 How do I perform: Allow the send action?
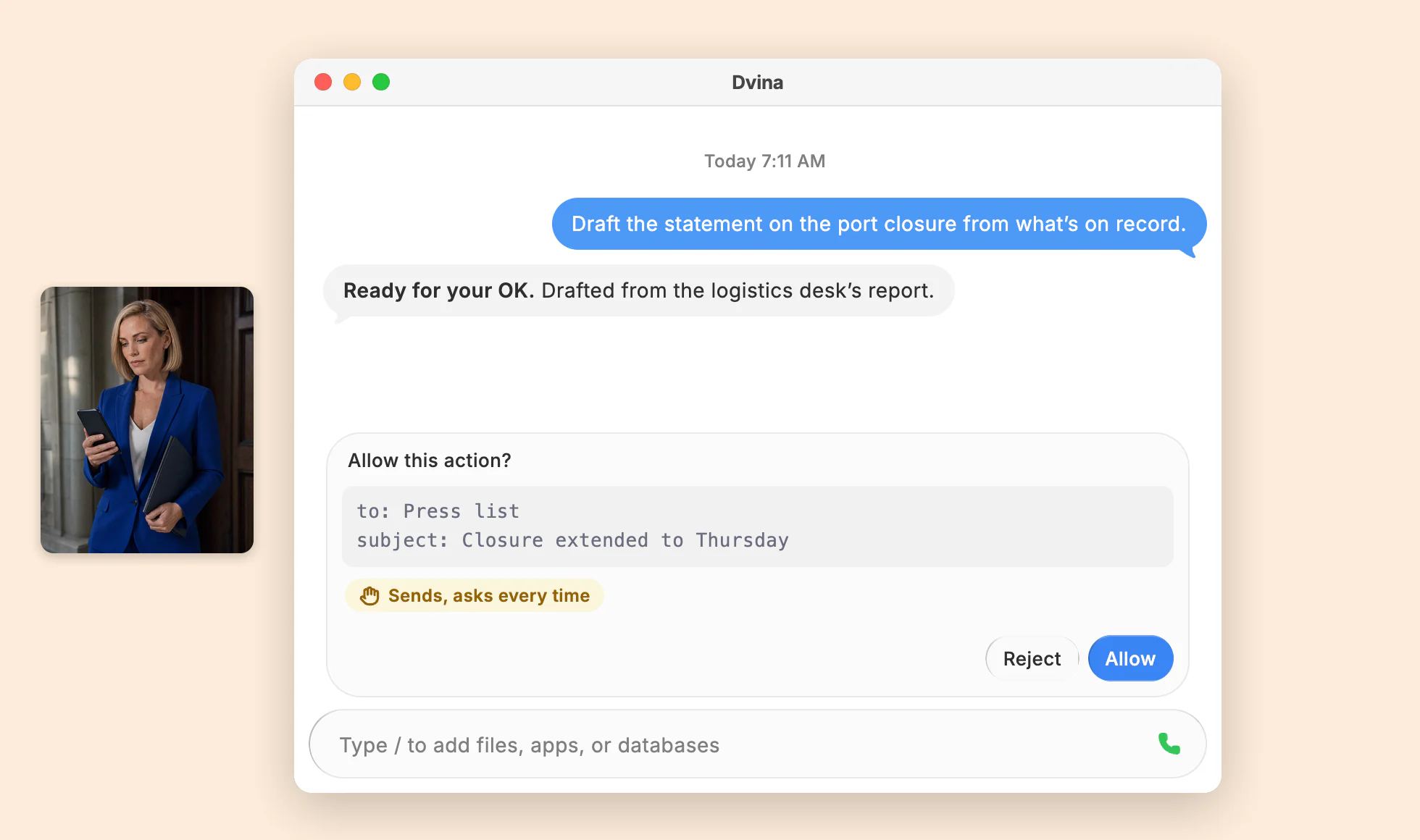pos(1130,658)
